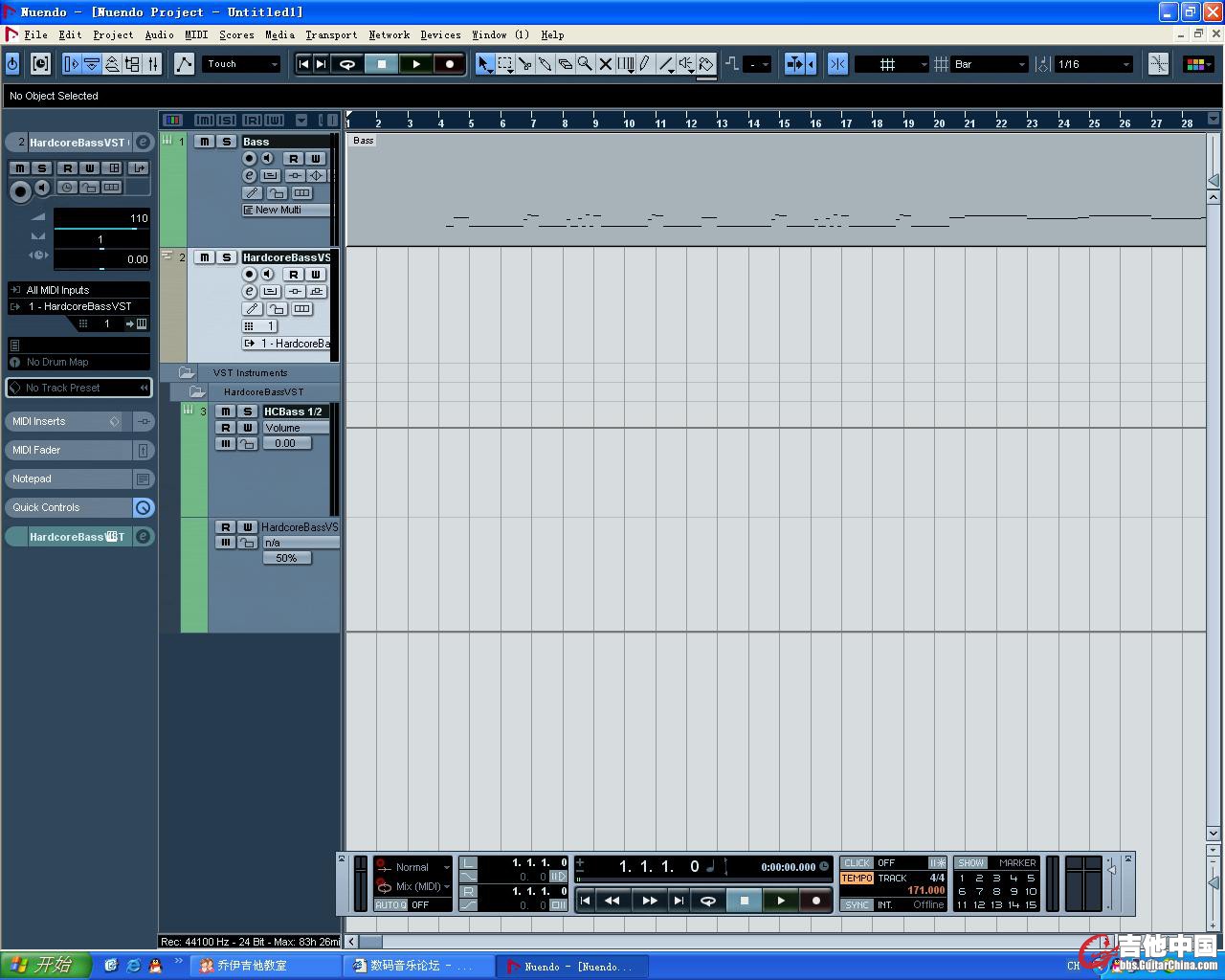
Task: Show the Event Infoline icon
Action: (92, 64)
